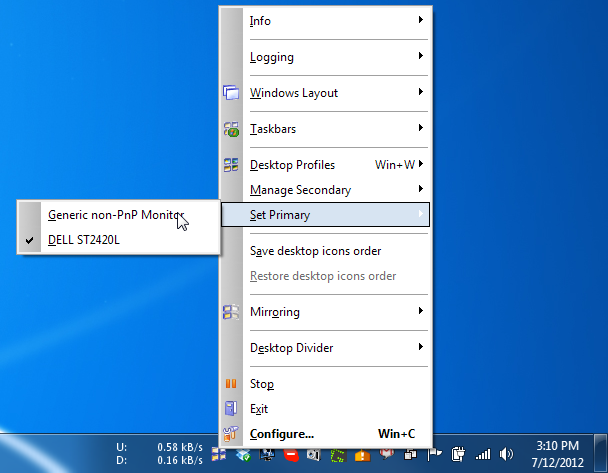Click the volume speaker tray icon

(506, 453)
